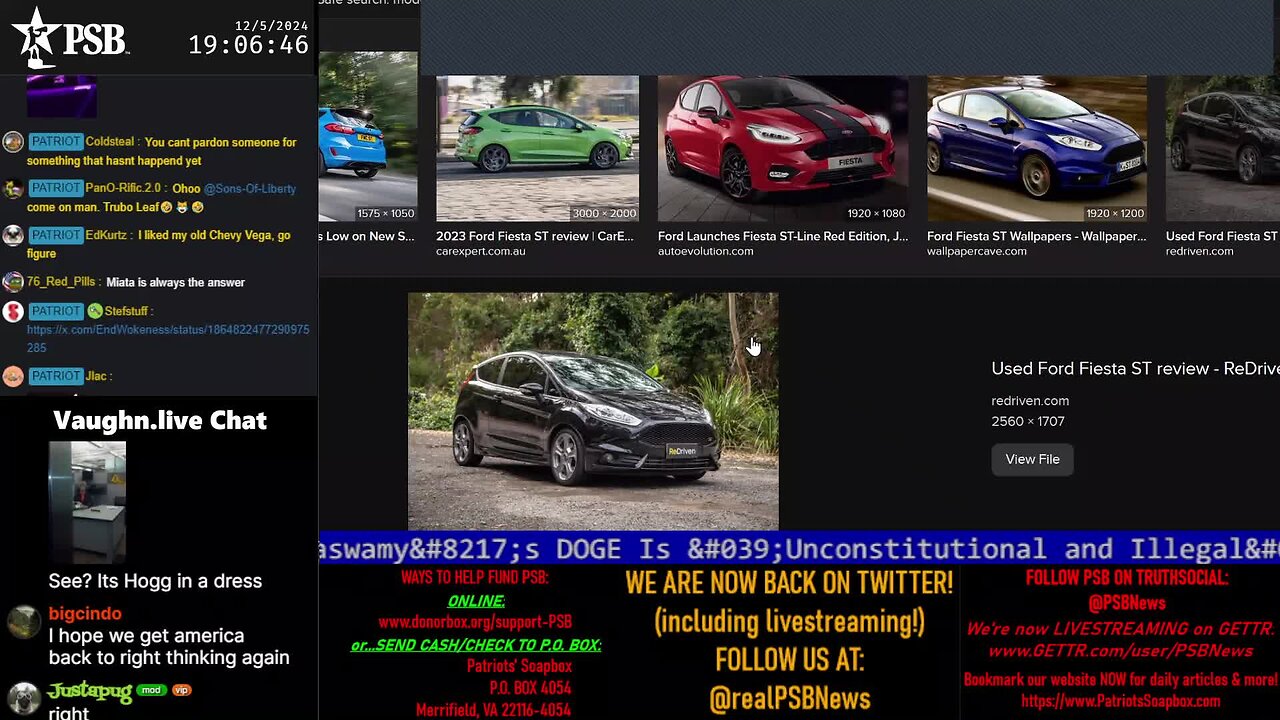This screenshot has height=720, width=1280.
Task: Click PanO-Rific.2.0 username in chat
Action: (x=125, y=188)
